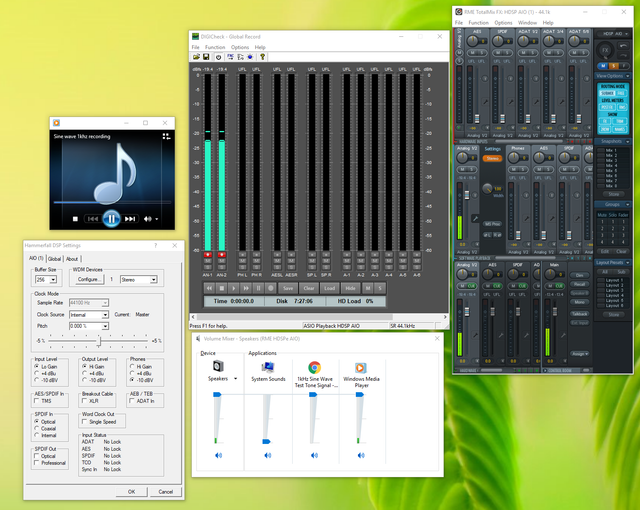Viewport: 640px width, 510px height.
Task: Pause DIGICheck transport
Action: (x=258, y=288)
